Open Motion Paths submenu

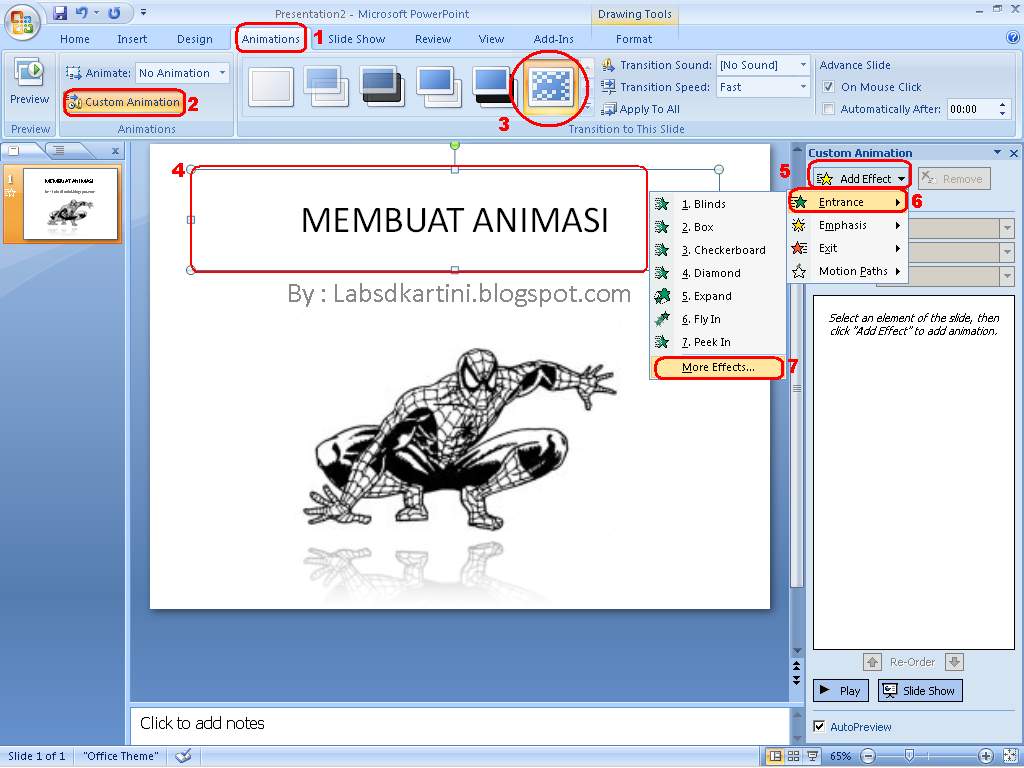tap(848, 271)
